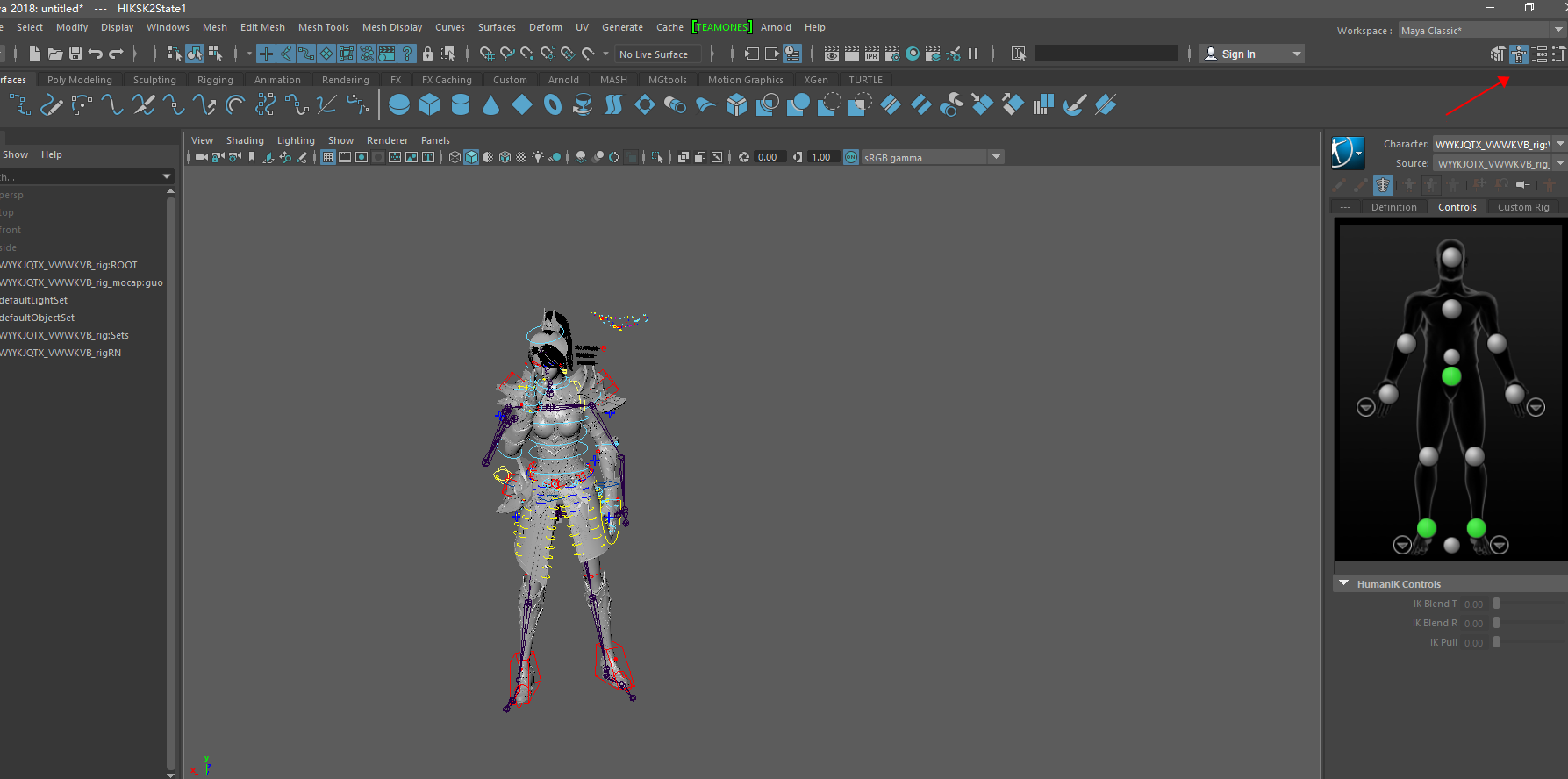This screenshot has width=1568, height=779.
Task: Toggle the head effector on the figure
Action: click(1451, 256)
